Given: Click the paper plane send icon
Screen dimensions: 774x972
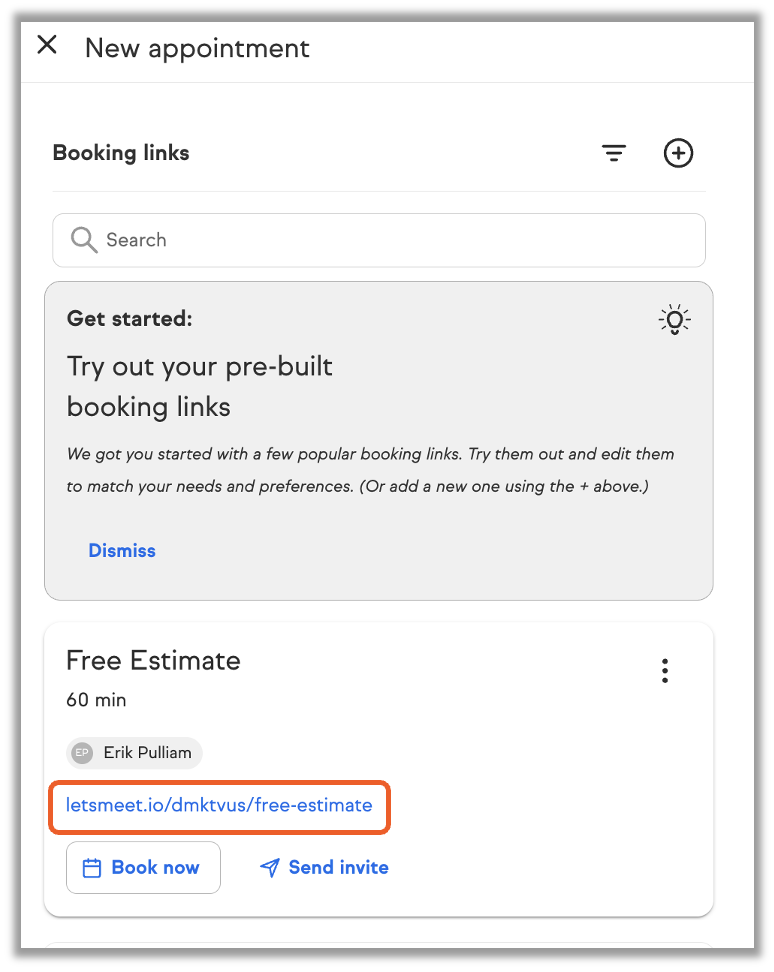Looking at the screenshot, I should (x=269, y=868).
